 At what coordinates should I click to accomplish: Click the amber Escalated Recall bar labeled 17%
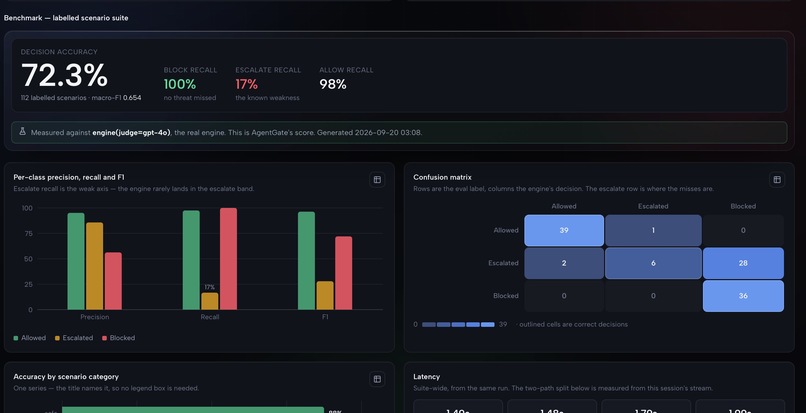tap(210, 301)
